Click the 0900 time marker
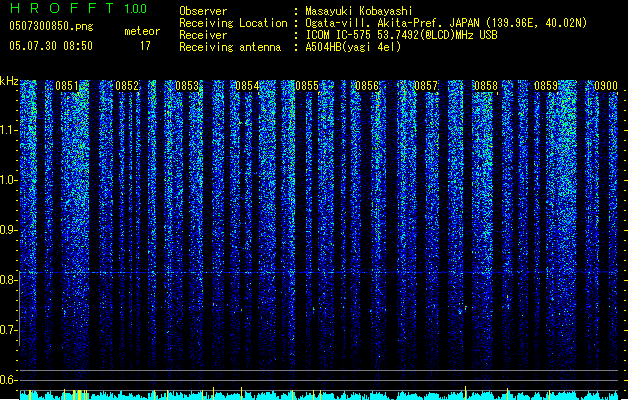The image size is (629, 400). click(x=606, y=86)
